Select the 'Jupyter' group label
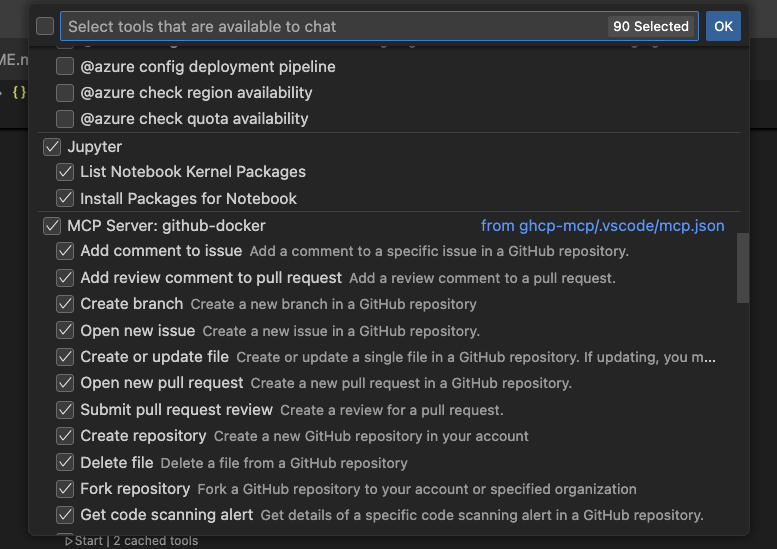 pos(95,147)
